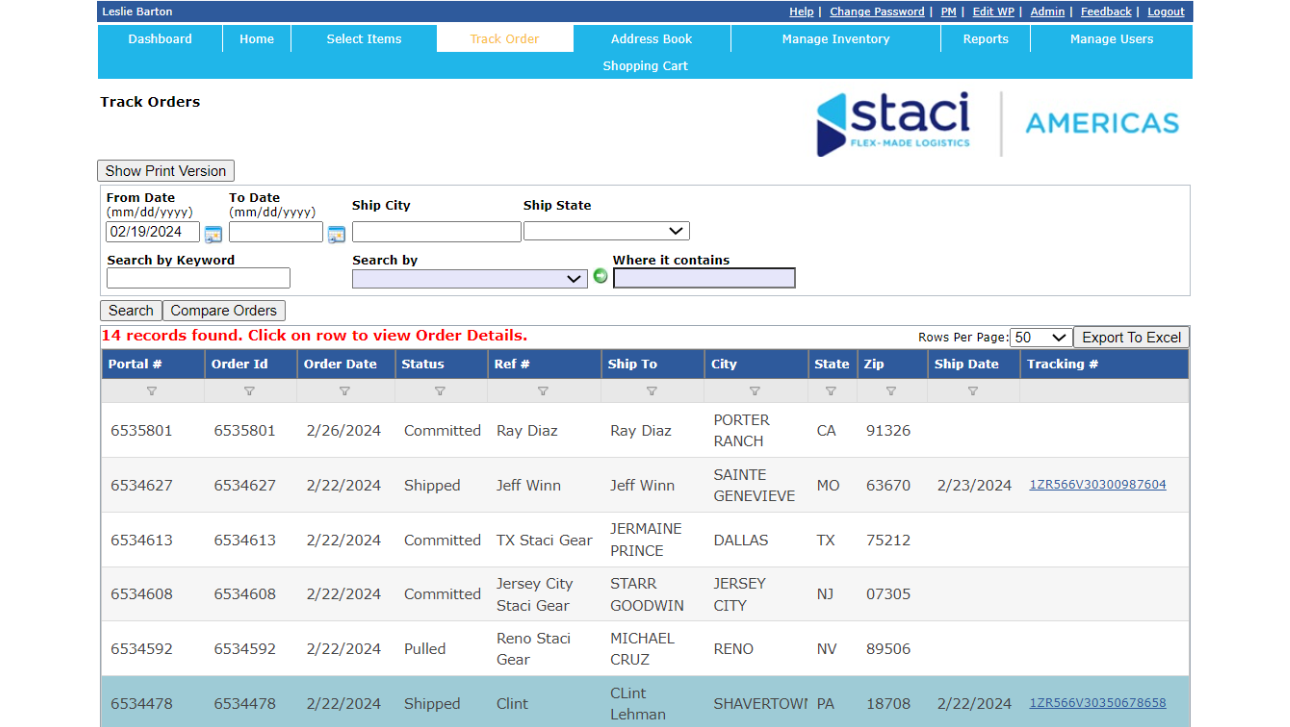Image resolution: width=1290 pixels, height=727 pixels.
Task: Click the Where it contains field
Action: (x=704, y=278)
